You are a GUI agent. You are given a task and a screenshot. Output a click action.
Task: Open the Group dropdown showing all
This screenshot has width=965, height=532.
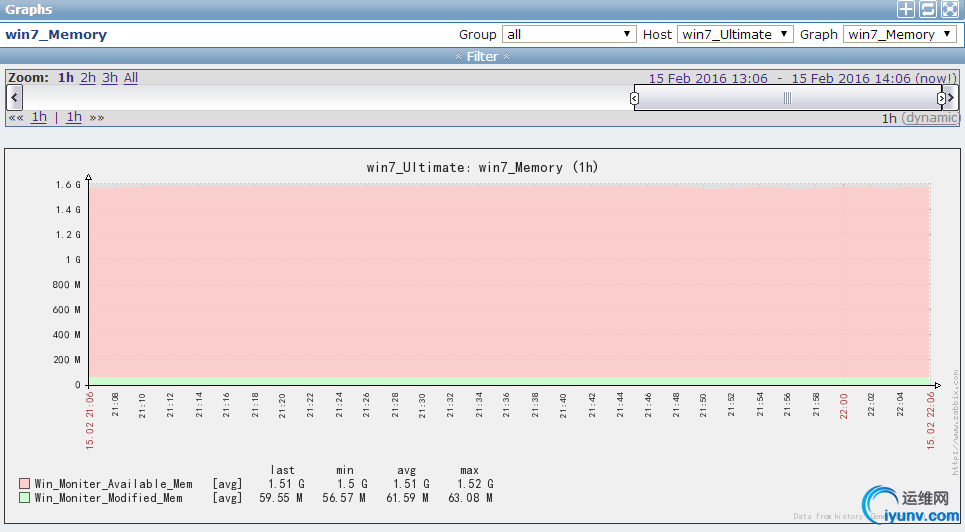pos(569,34)
